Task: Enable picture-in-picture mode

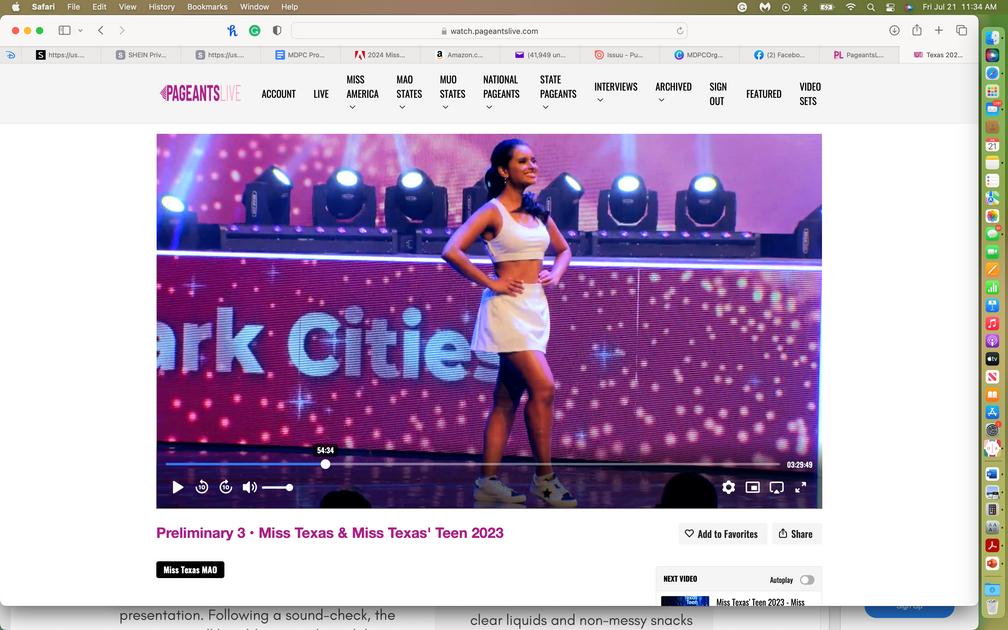Action: click(752, 487)
